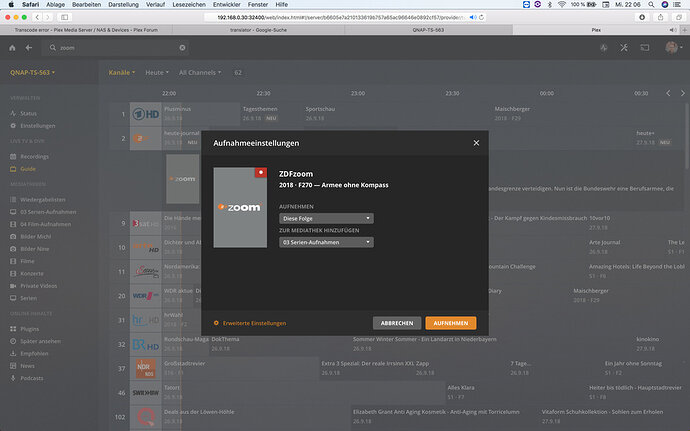Open Erweiterte Einstellungen link
This screenshot has width=690, height=431.
point(250,323)
